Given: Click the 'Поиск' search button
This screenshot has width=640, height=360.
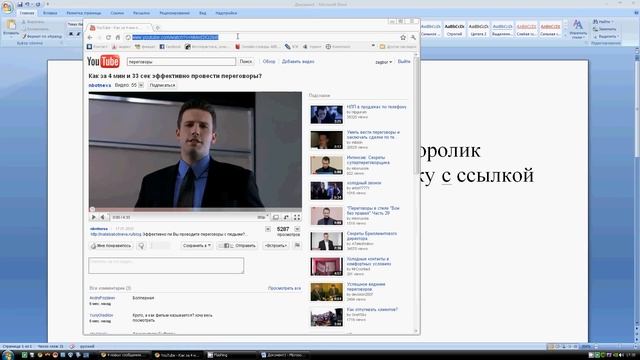Looking at the screenshot, I should coord(246,62).
